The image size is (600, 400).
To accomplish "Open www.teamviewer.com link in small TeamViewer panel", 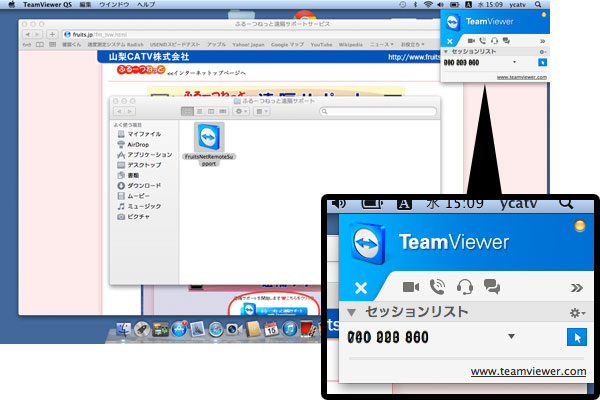I will coord(522,77).
